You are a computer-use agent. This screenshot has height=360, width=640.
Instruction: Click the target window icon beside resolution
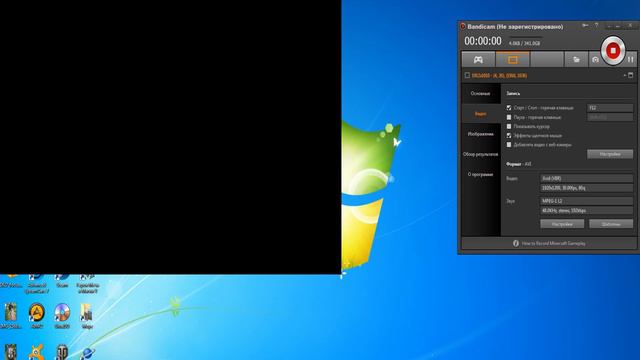[467, 75]
